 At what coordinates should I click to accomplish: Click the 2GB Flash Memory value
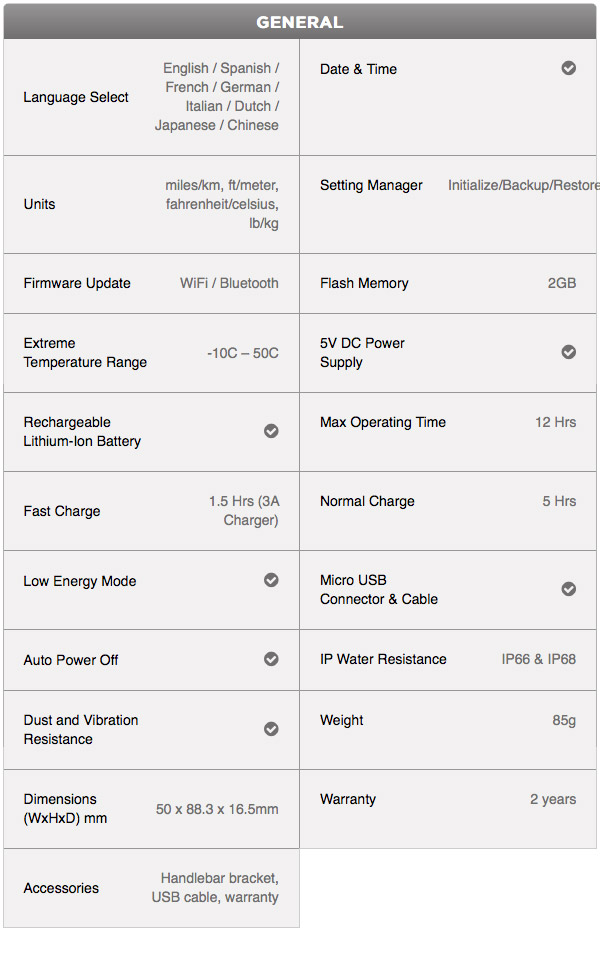[562, 283]
